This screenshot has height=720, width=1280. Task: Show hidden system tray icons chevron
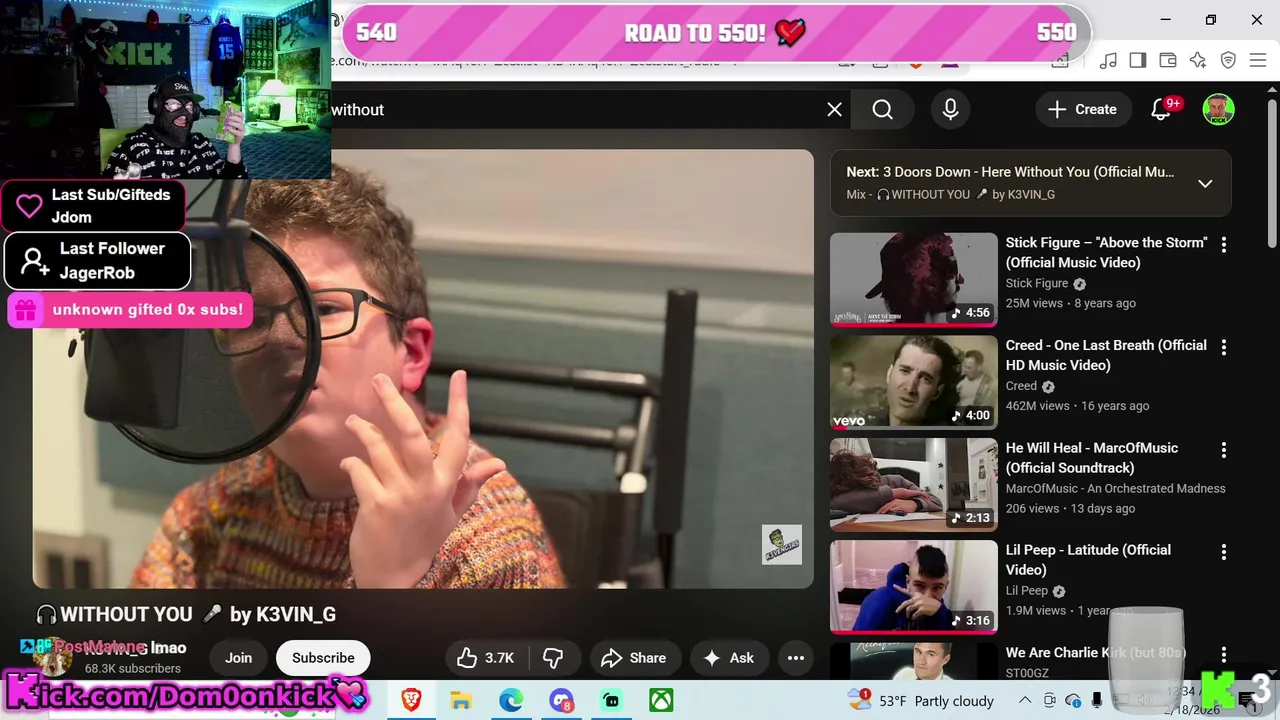pos(1025,700)
